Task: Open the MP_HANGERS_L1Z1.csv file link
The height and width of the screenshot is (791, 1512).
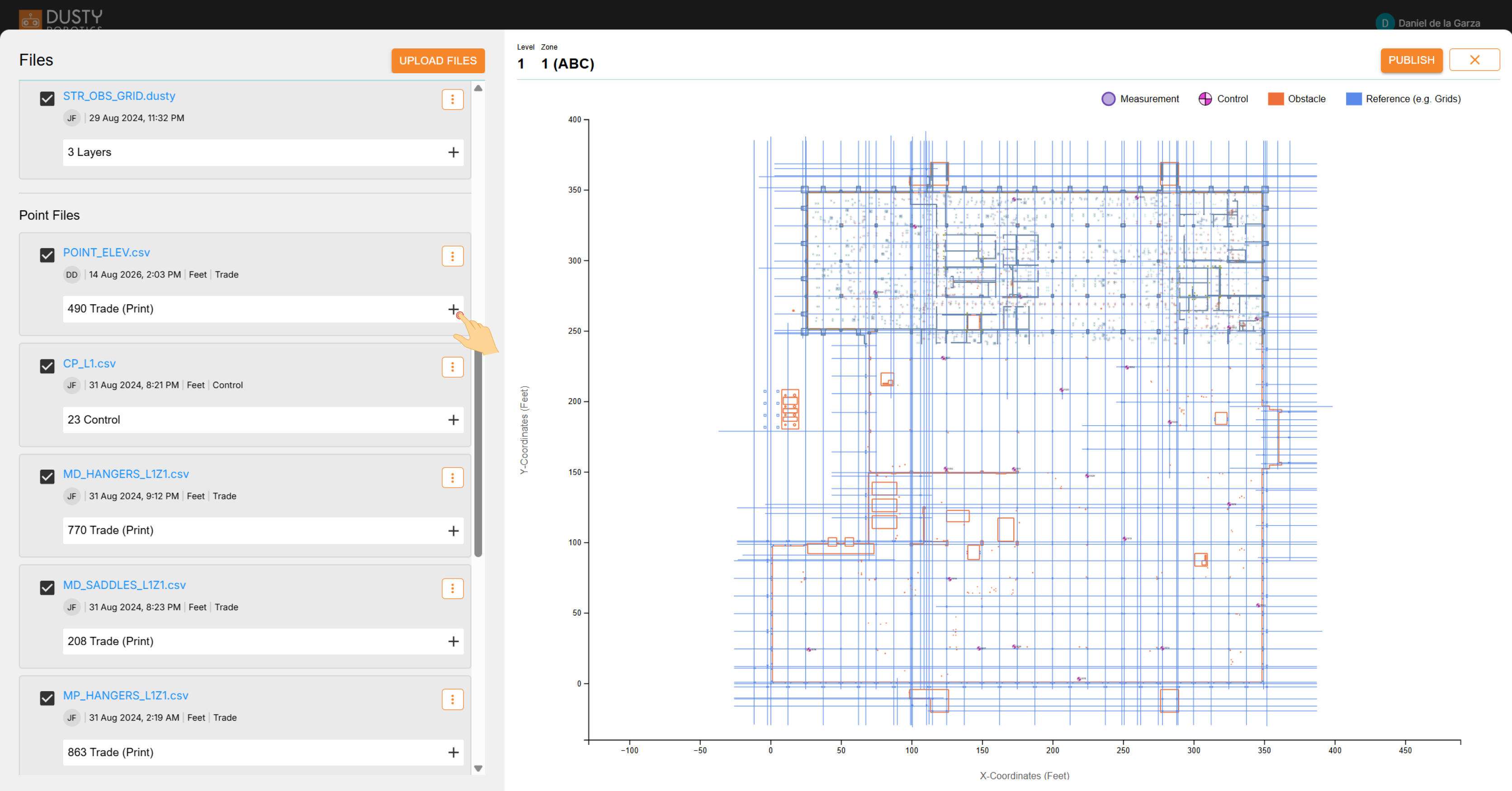Action: pos(126,695)
